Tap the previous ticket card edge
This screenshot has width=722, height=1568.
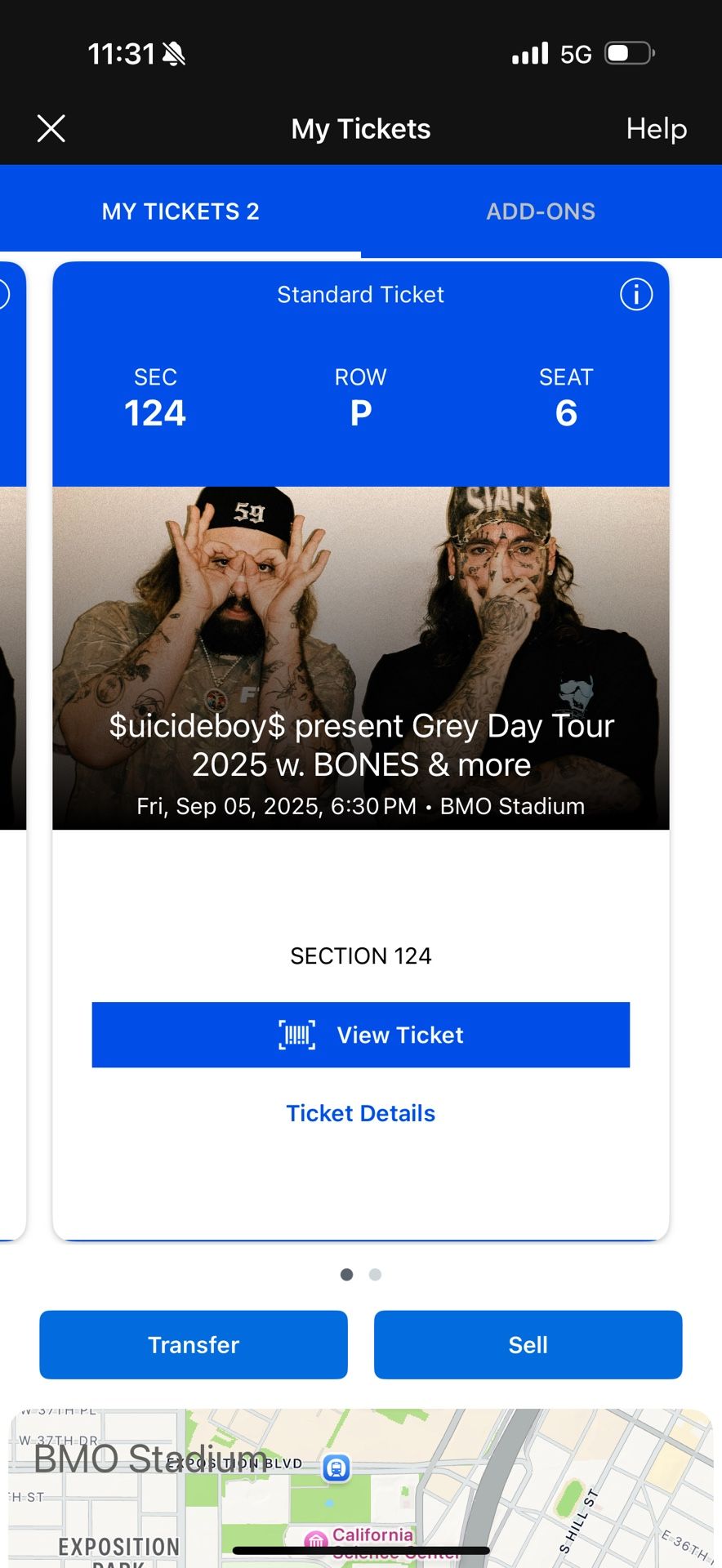pos(12,735)
